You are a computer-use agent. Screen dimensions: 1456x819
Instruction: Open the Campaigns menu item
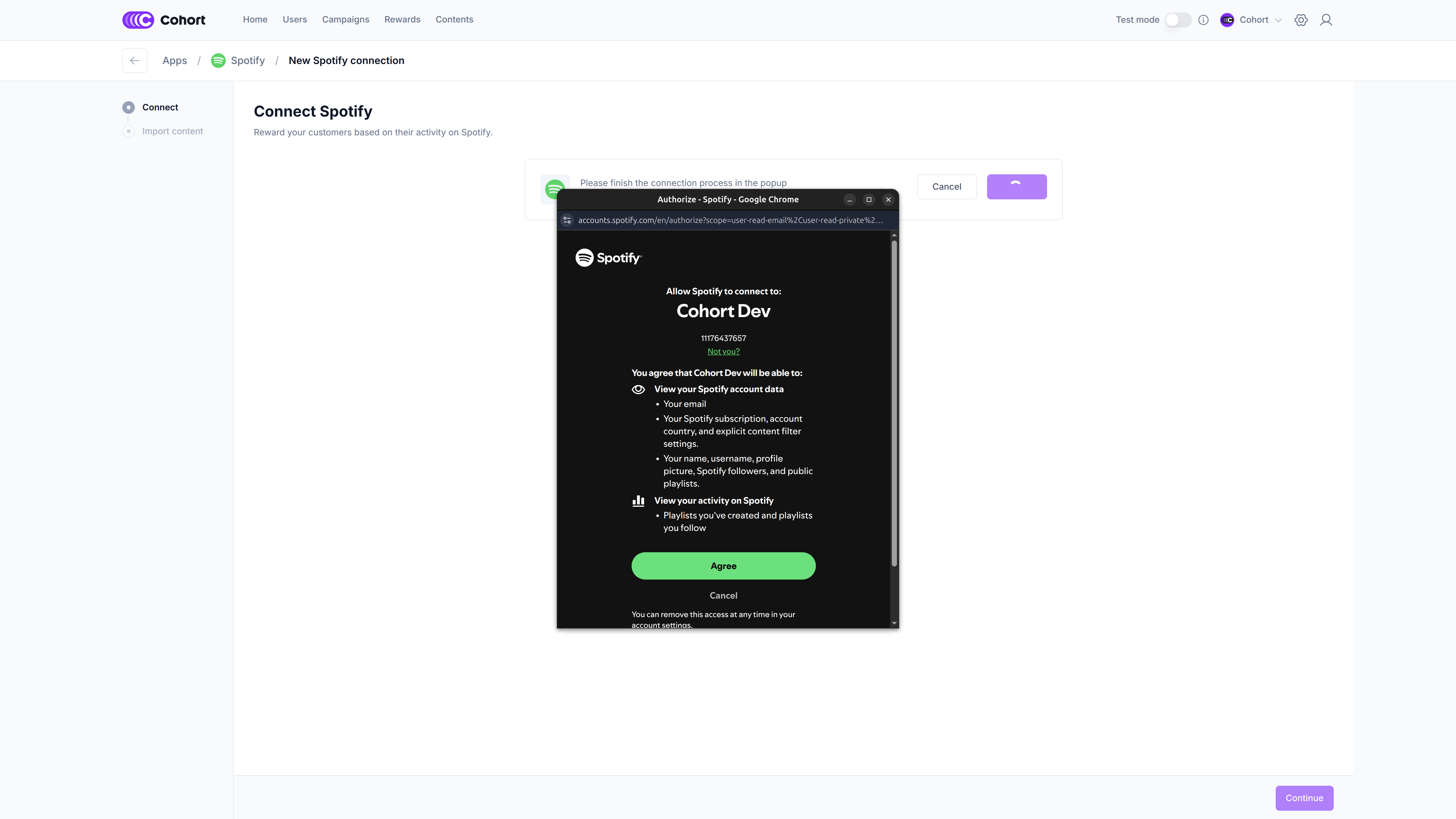click(x=345, y=19)
